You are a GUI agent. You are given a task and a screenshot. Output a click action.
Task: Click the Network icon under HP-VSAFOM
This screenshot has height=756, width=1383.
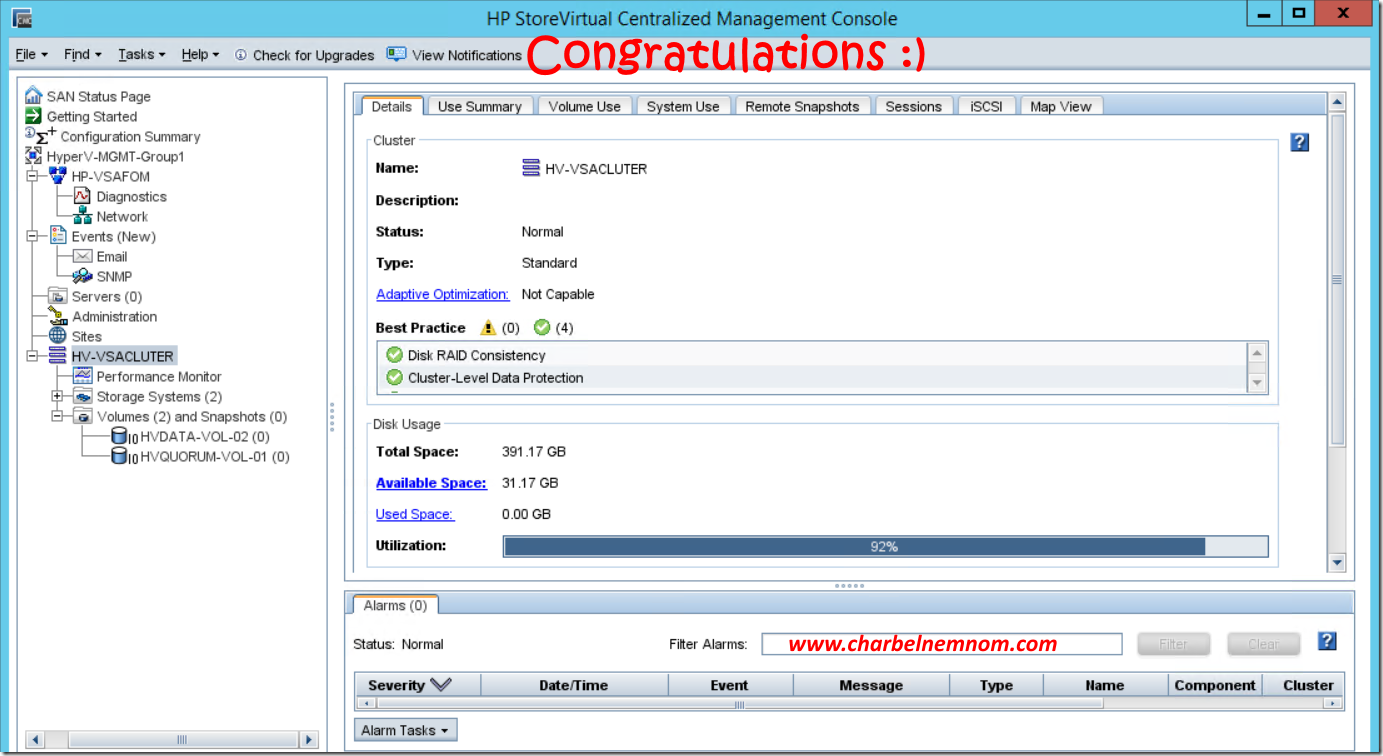(x=82, y=216)
